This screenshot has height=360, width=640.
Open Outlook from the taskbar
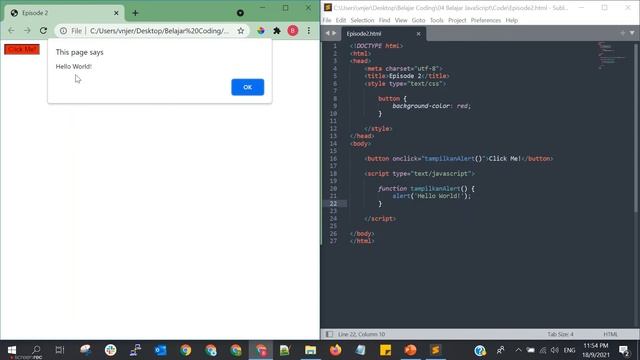pyautogui.click(x=160, y=350)
